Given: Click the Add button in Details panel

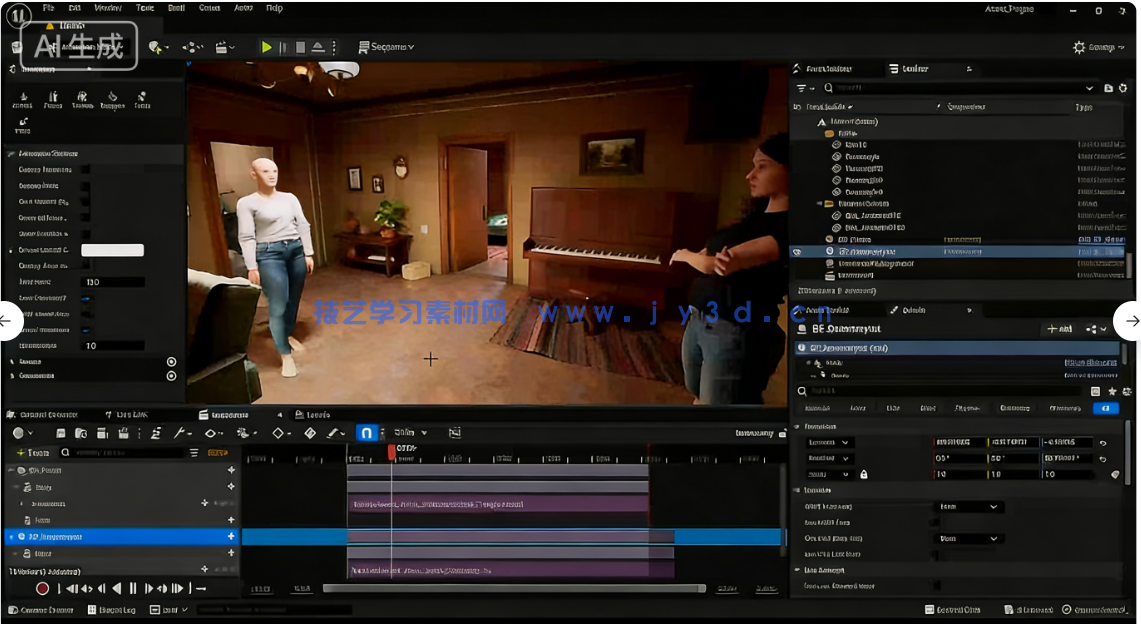Looking at the screenshot, I should tap(1058, 329).
